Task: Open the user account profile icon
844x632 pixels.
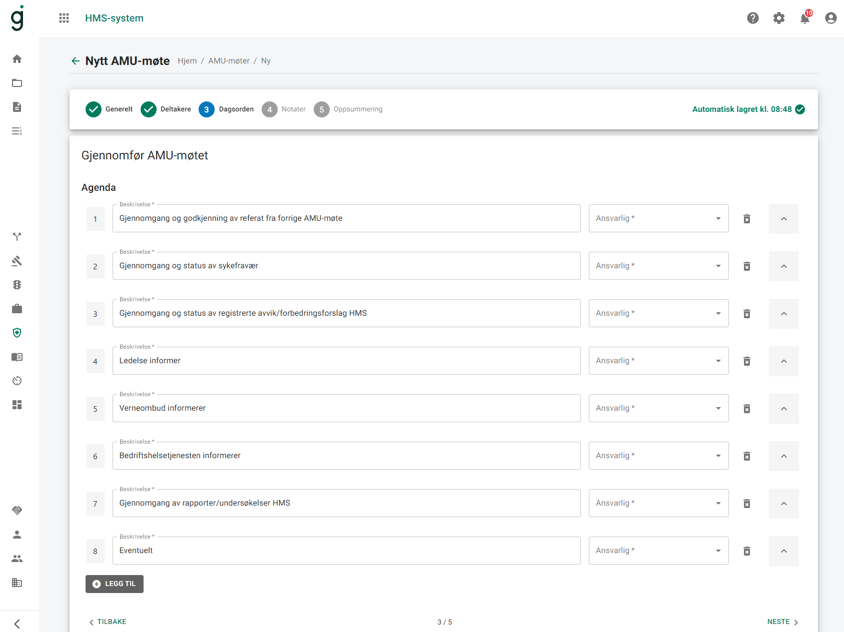Action: click(x=831, y=18)
